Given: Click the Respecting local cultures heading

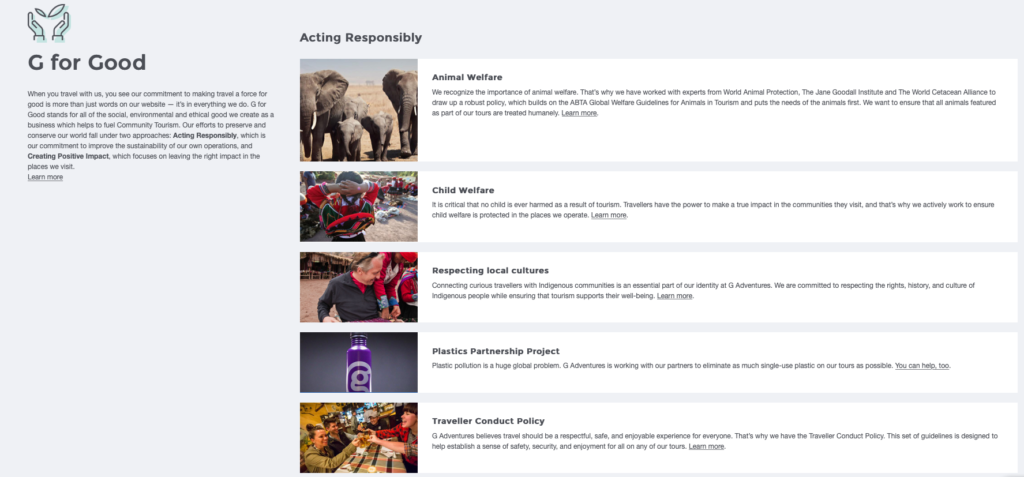Looking at the screenshot, I should (490, 270).
